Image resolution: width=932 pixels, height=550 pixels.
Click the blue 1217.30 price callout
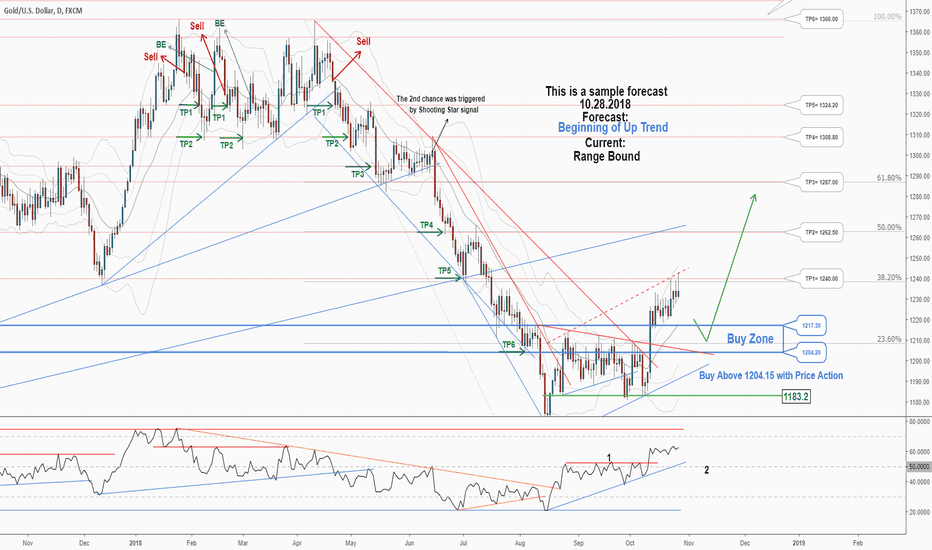click(x=811, y=326)
